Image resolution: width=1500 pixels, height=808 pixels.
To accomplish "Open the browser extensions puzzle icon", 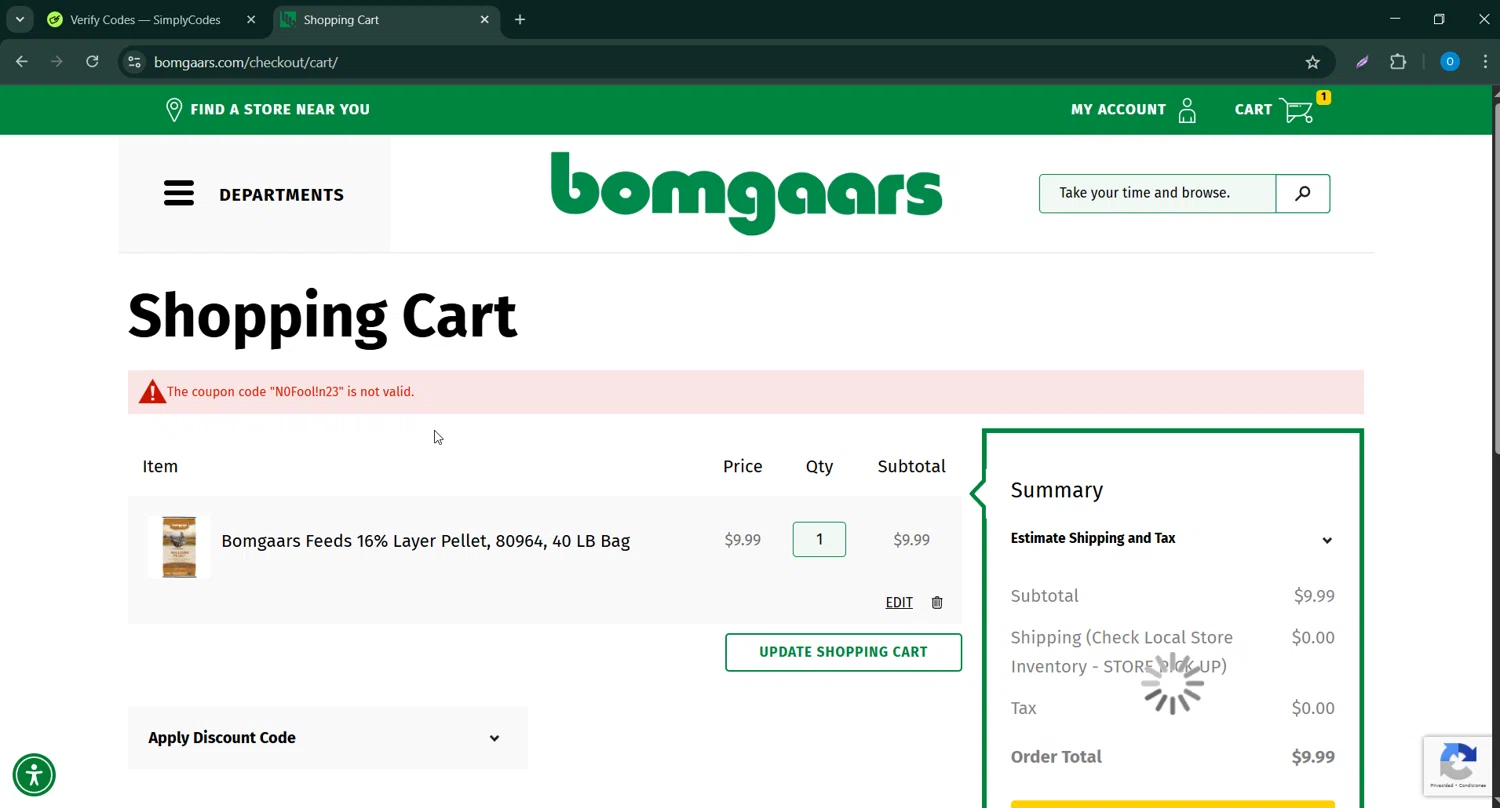I will [x=1398, y=62].
